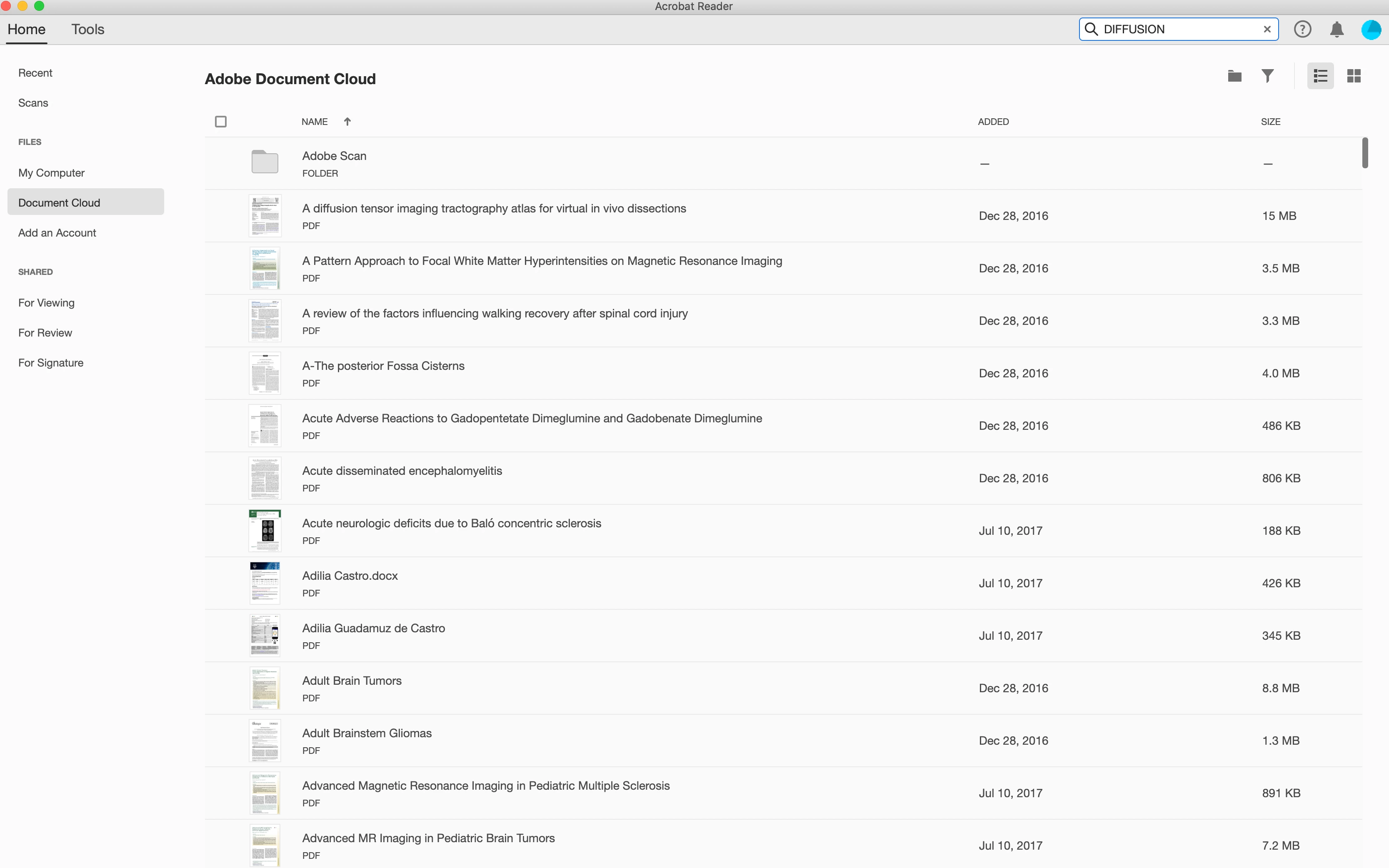Screen dimensions: 1389x868
Task: Go to My Computer files
Action: pos(51,173)
